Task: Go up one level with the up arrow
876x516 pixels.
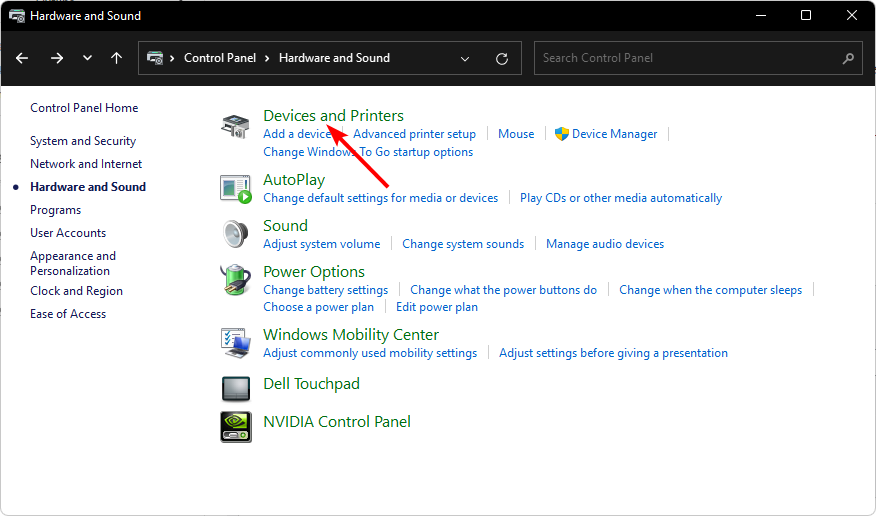Action: click(x=116, y=58)
